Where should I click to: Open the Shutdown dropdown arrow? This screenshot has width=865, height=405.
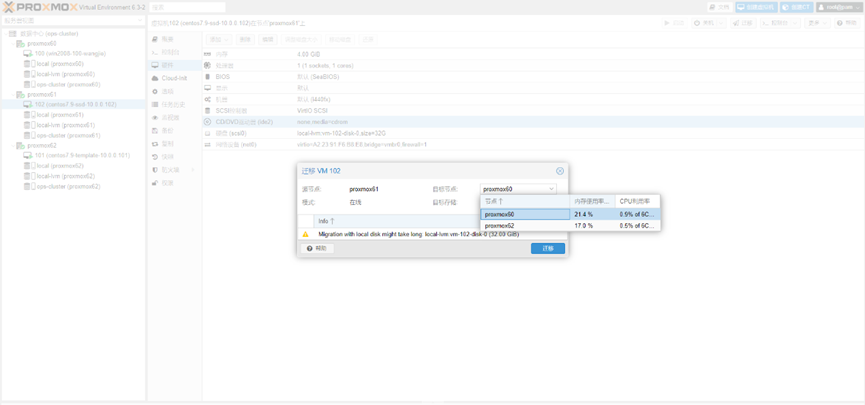[721, 23]
